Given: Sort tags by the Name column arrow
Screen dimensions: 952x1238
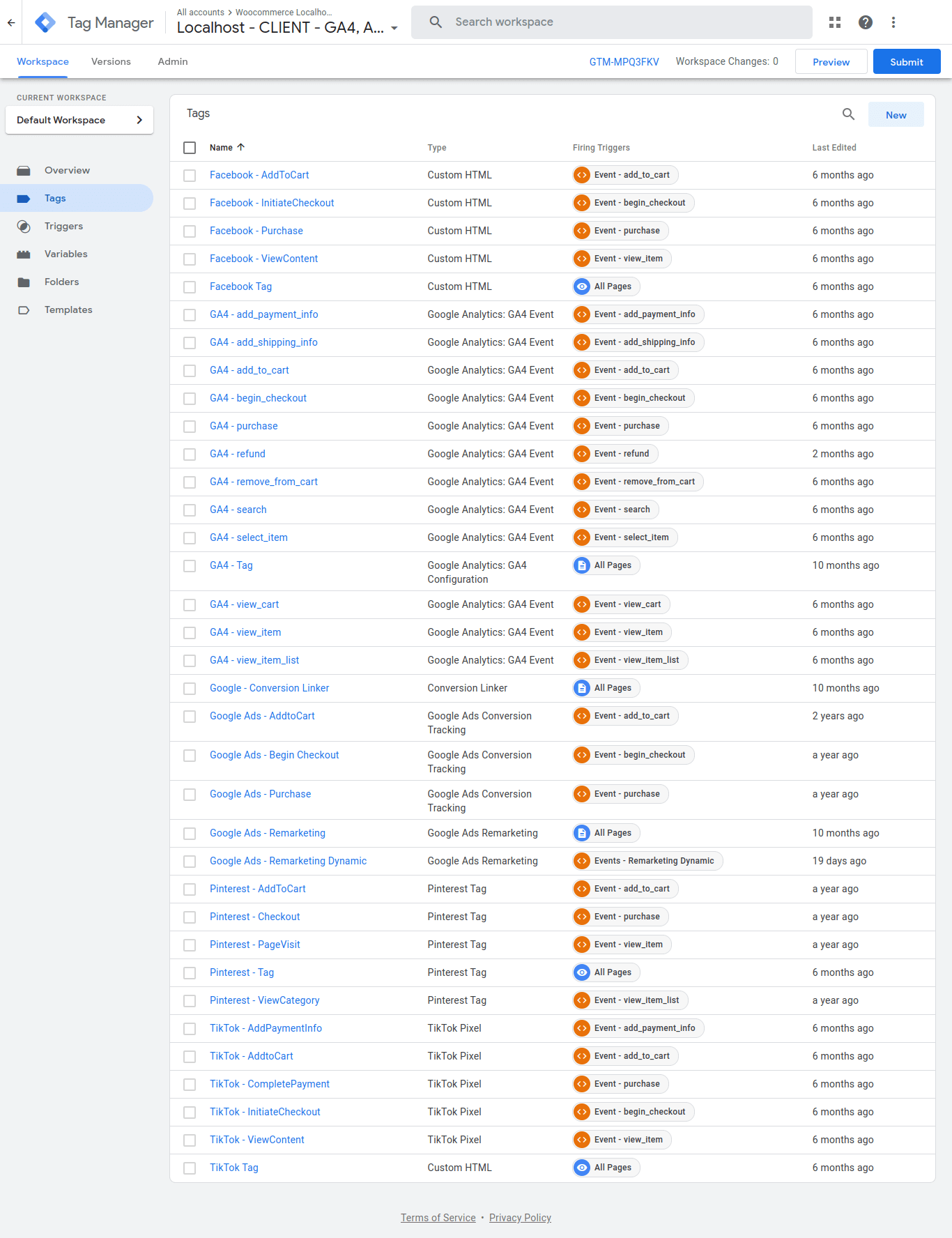Looking at the screenshot, I should tap(241, 147).
